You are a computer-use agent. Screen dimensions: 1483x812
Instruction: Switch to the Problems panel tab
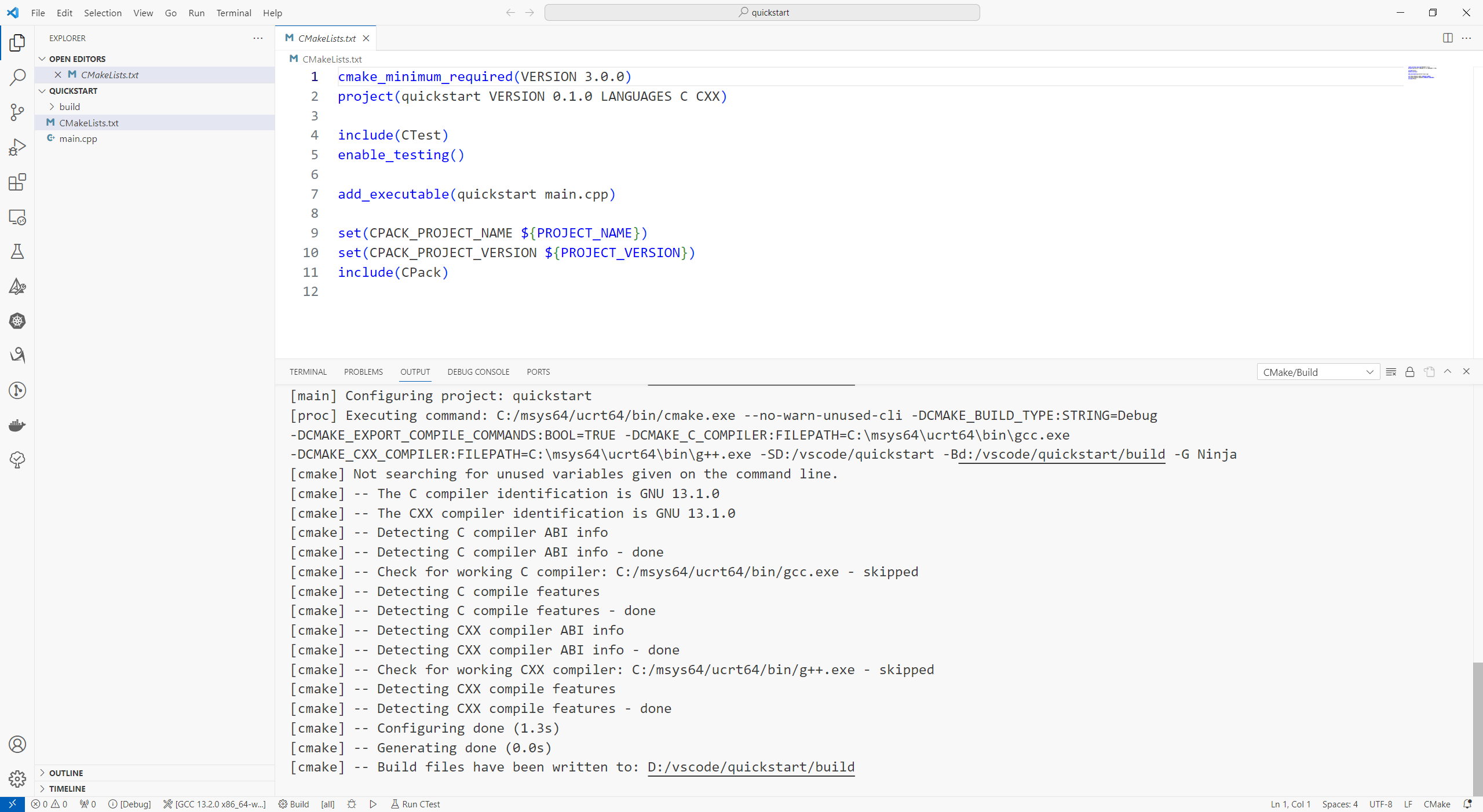(363, 372)
